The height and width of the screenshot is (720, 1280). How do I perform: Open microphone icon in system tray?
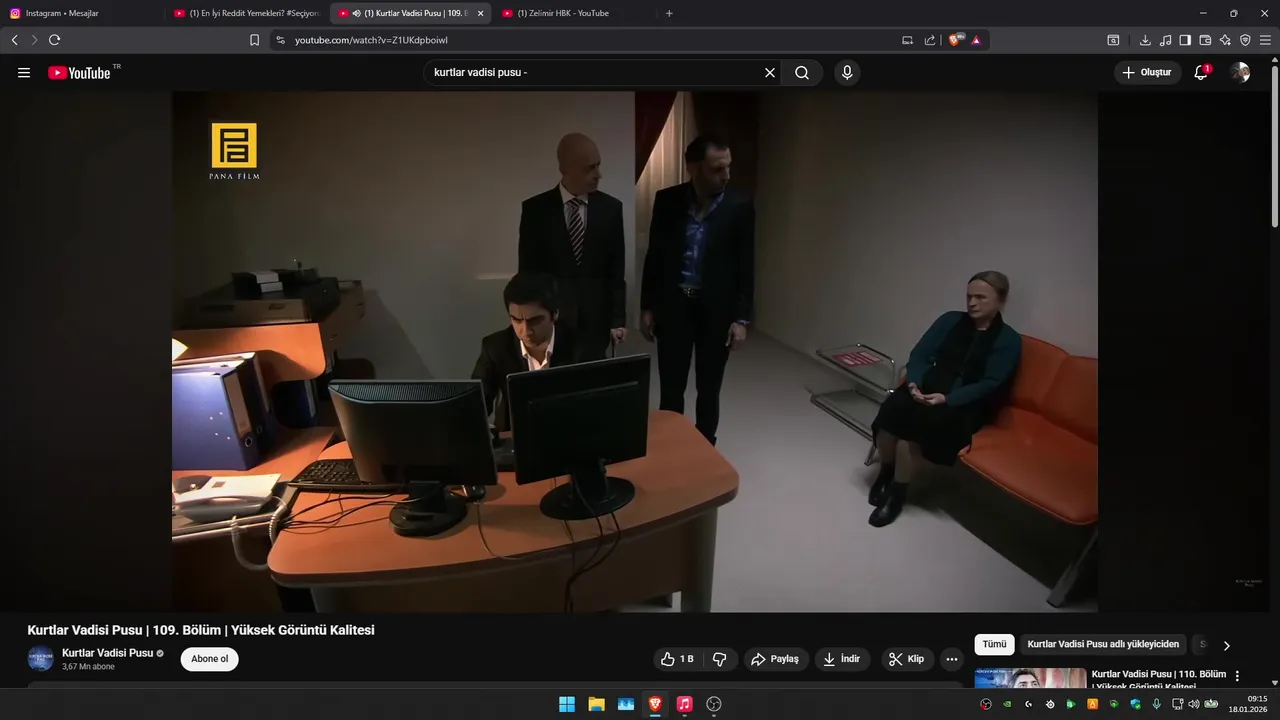click(1156, 704)
